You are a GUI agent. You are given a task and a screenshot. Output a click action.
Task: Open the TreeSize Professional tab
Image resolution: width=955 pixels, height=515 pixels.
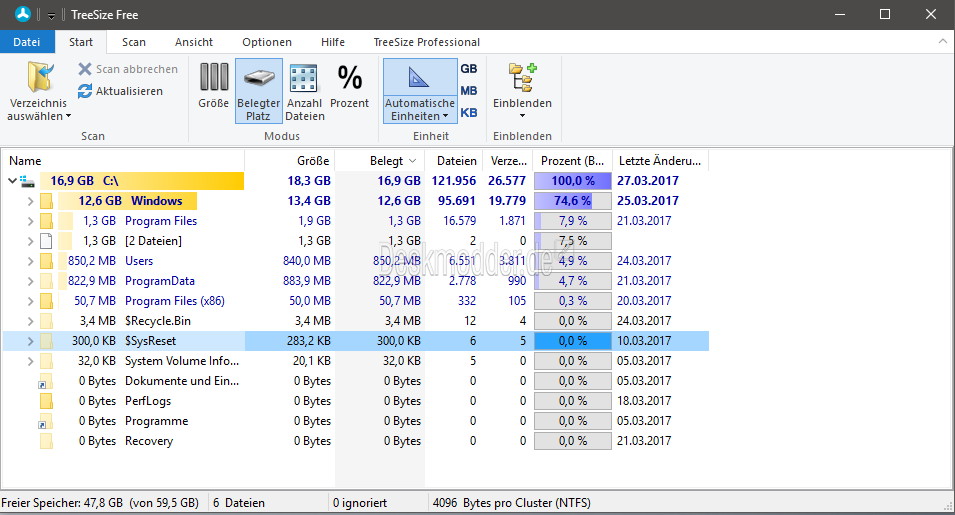pyautogui.click(x=426, y=42)
